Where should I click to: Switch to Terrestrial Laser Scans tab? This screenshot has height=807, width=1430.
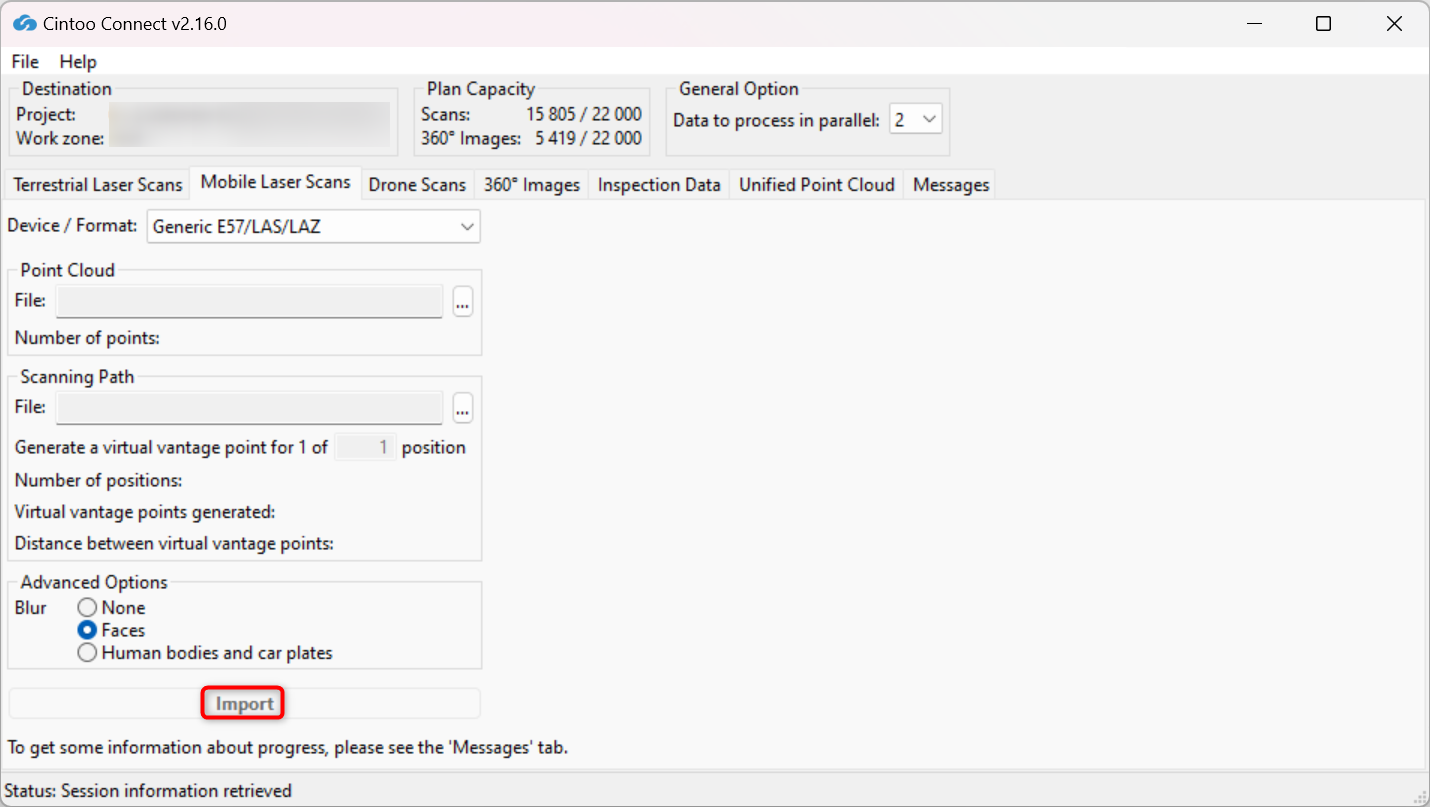coord(98,185)
